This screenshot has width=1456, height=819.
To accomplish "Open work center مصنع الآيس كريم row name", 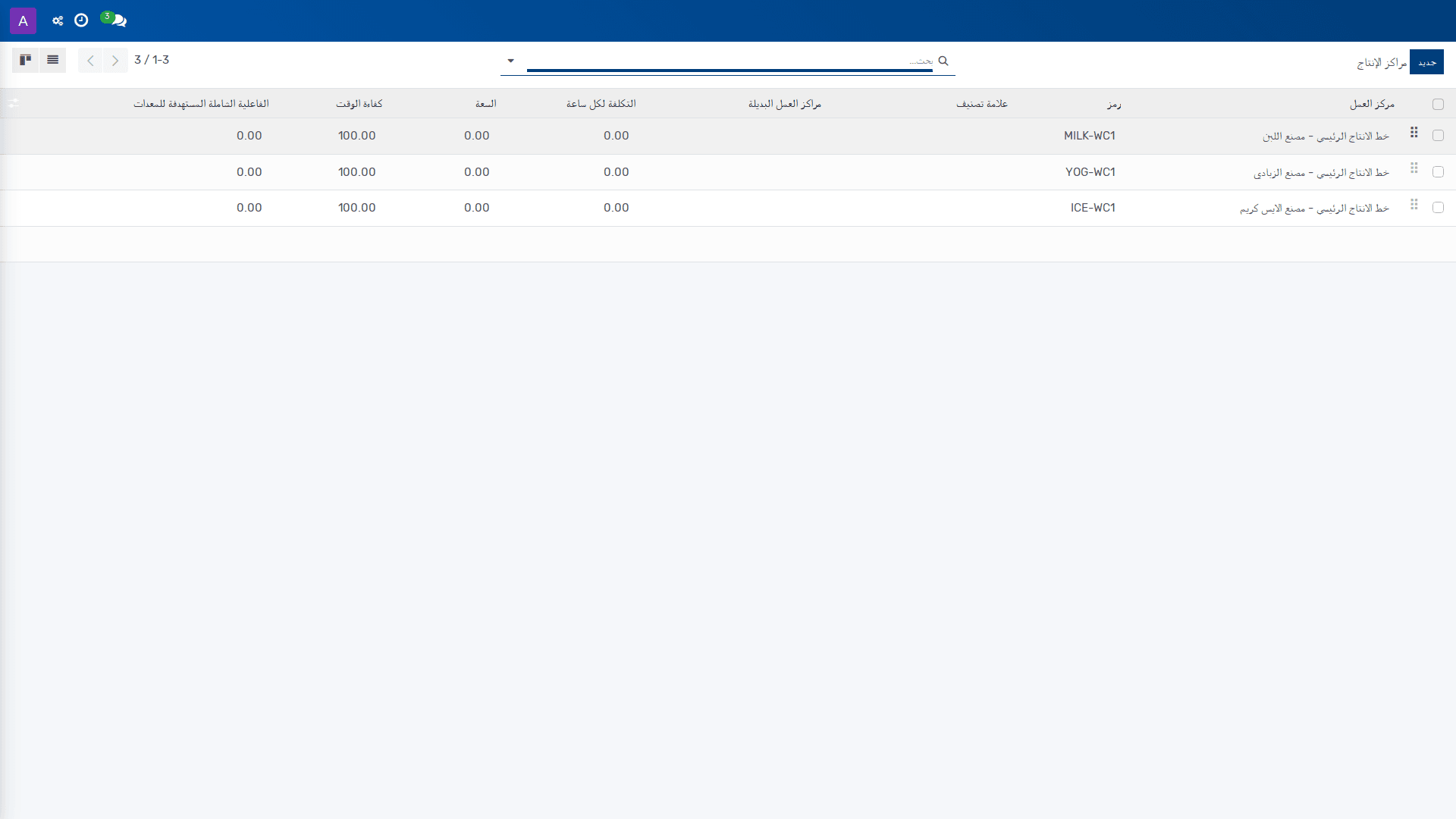I will click(x=1314, y=209).
